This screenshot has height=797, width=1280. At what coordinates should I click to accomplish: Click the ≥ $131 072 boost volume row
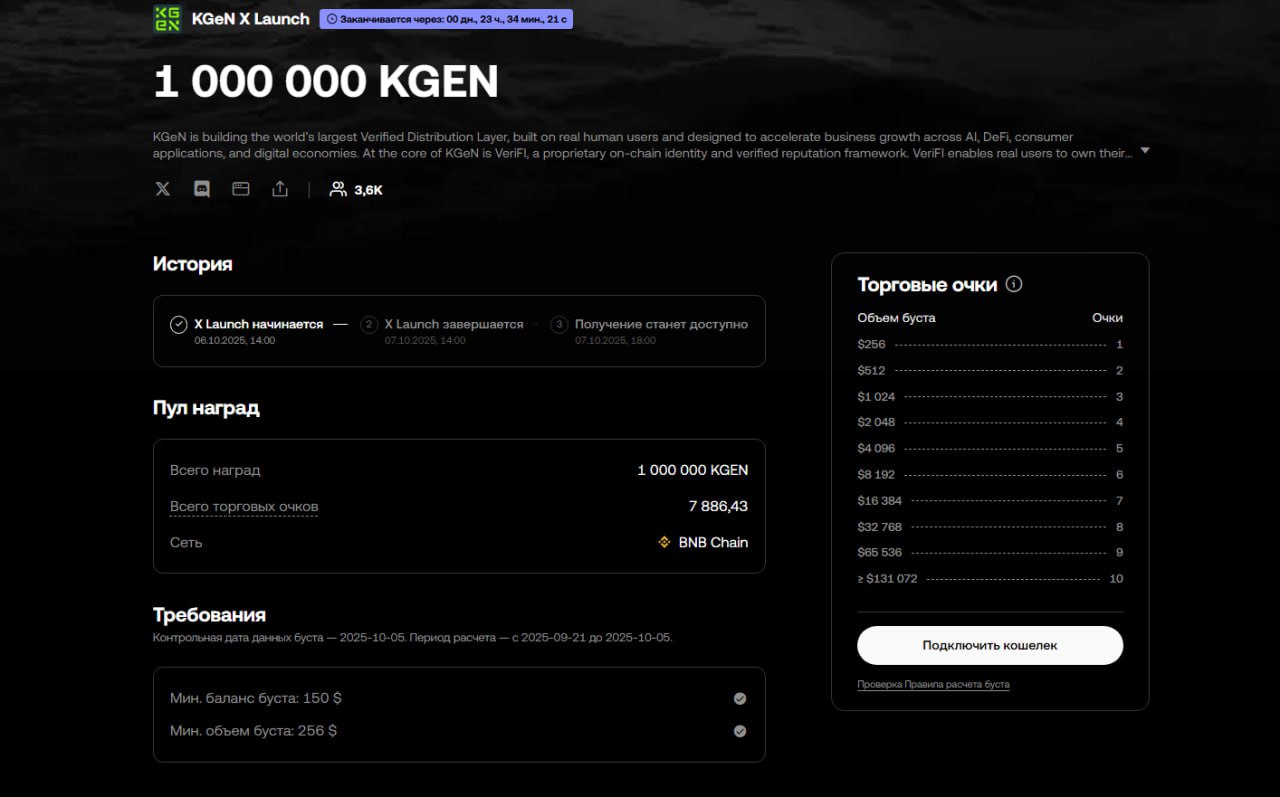(989, 579)
